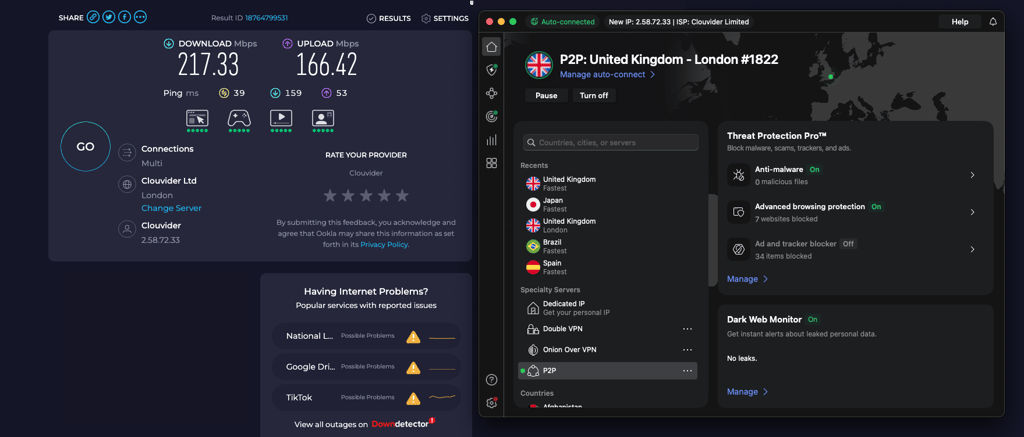The image size is (1024, 437).
Task: Click the Help button in NordVPN
Action: coord(960,22)
